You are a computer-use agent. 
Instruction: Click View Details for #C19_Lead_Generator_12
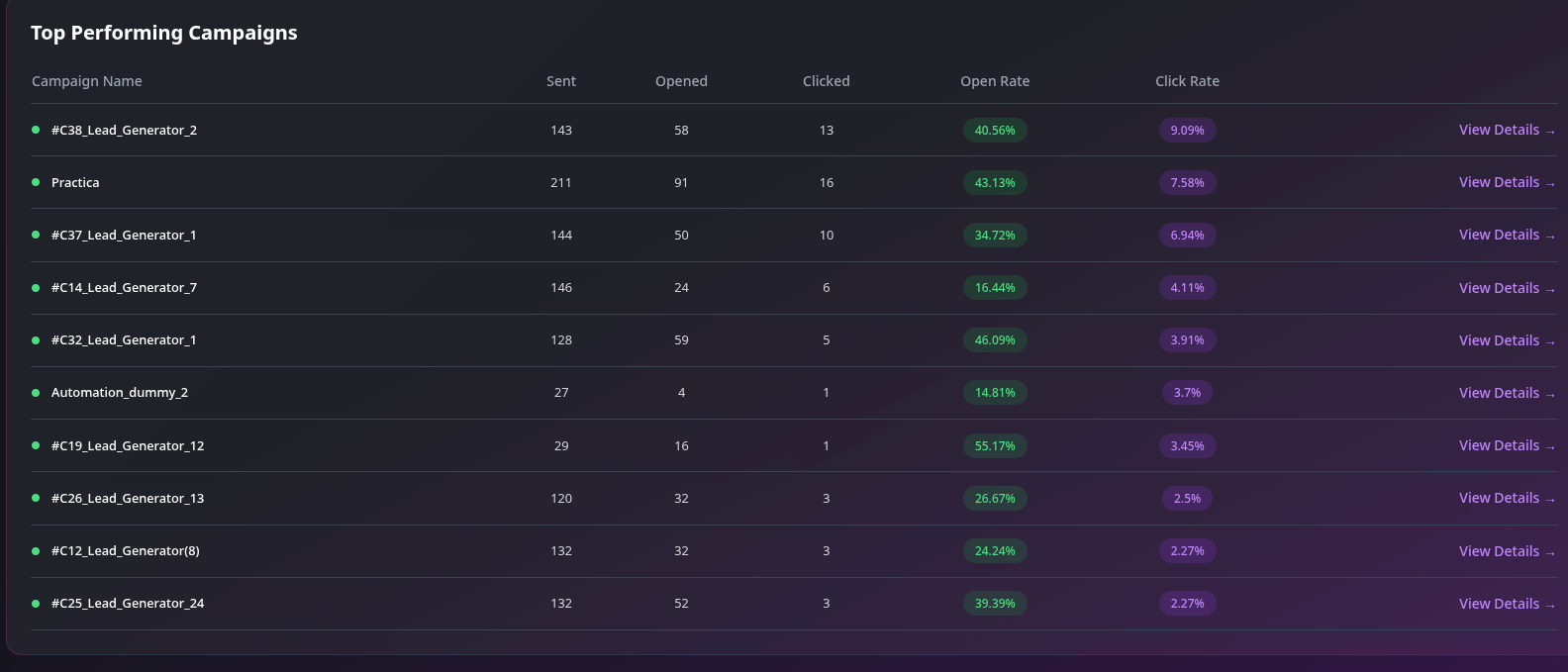1506,445
